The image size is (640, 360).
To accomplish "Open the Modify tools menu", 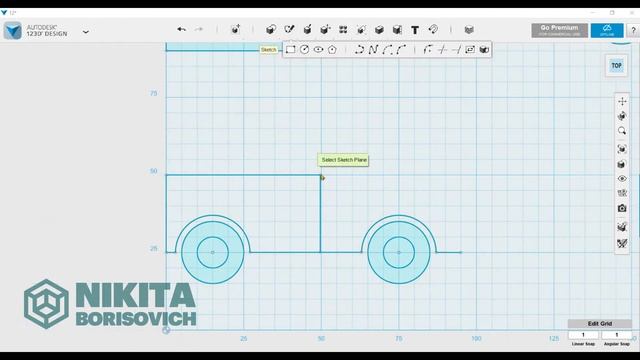I will (325, 29).
